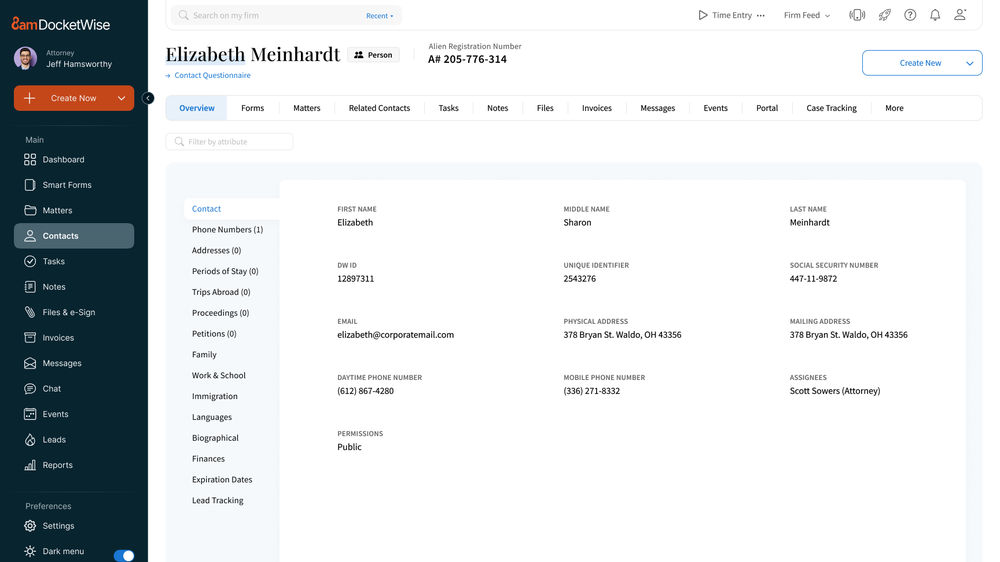Screen dimensions: 1000x562
Task: Click the Invoices icon in sidebar
Action: point(30,337)
